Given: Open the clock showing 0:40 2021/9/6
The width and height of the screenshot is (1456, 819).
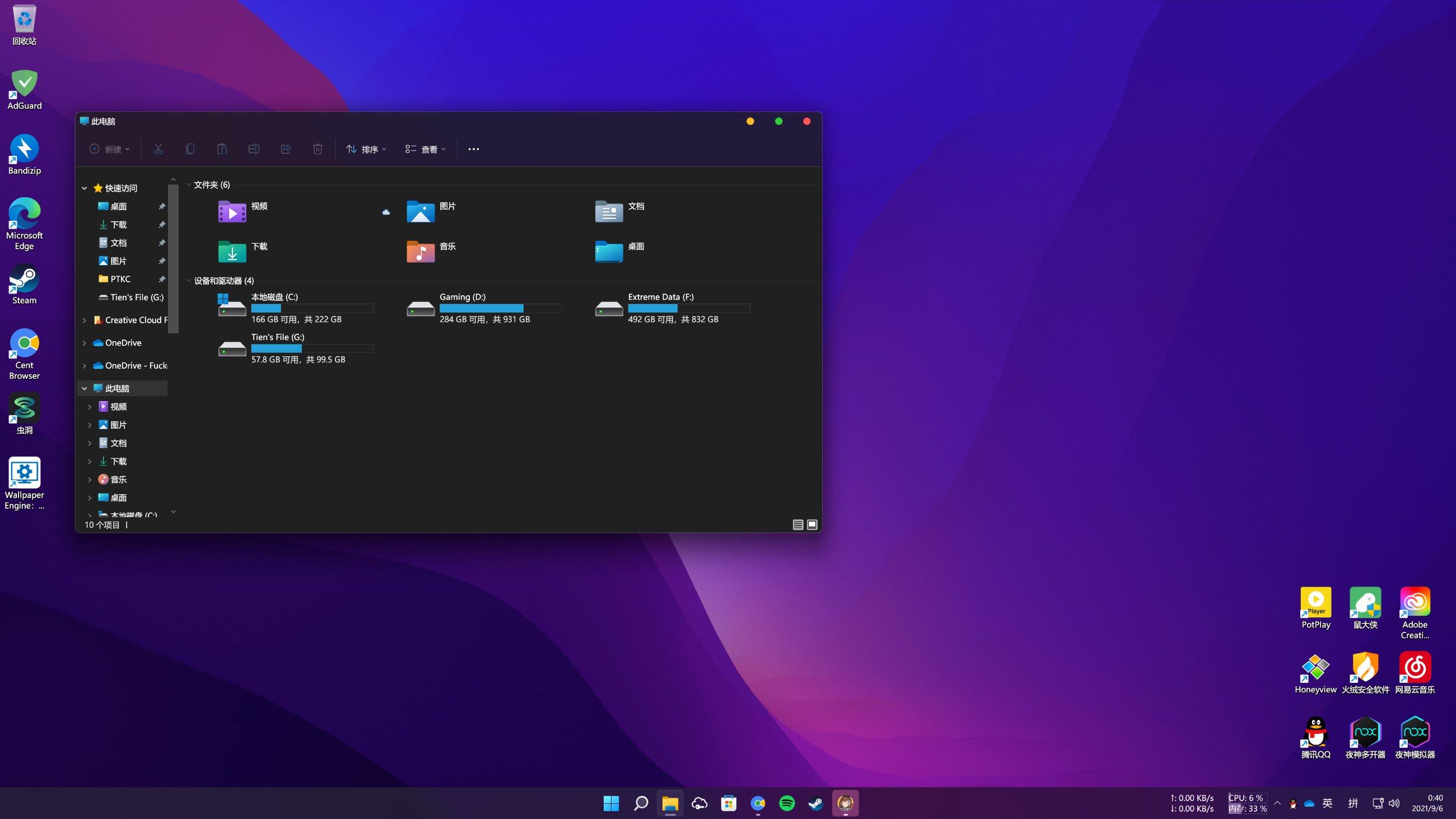Looking at the screenshot, I should click(x=1427, y=803).
